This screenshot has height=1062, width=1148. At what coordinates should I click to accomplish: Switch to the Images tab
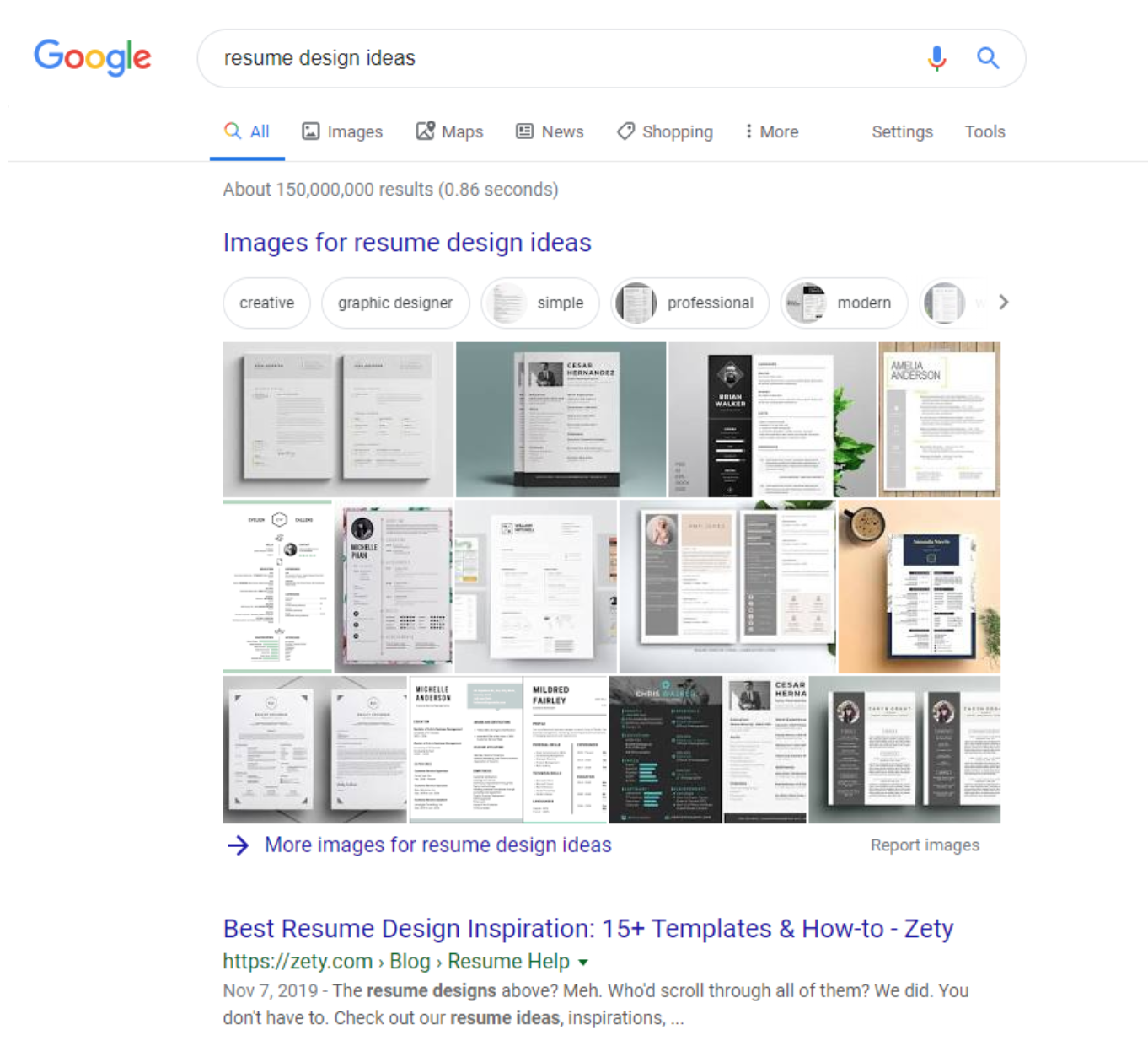(342, 131)
